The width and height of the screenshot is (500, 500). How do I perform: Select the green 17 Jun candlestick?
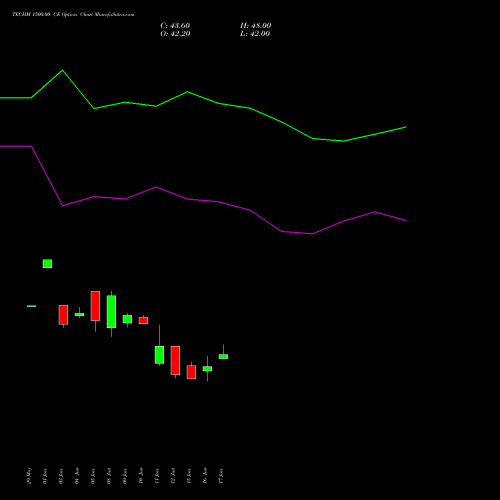(223, 356)
